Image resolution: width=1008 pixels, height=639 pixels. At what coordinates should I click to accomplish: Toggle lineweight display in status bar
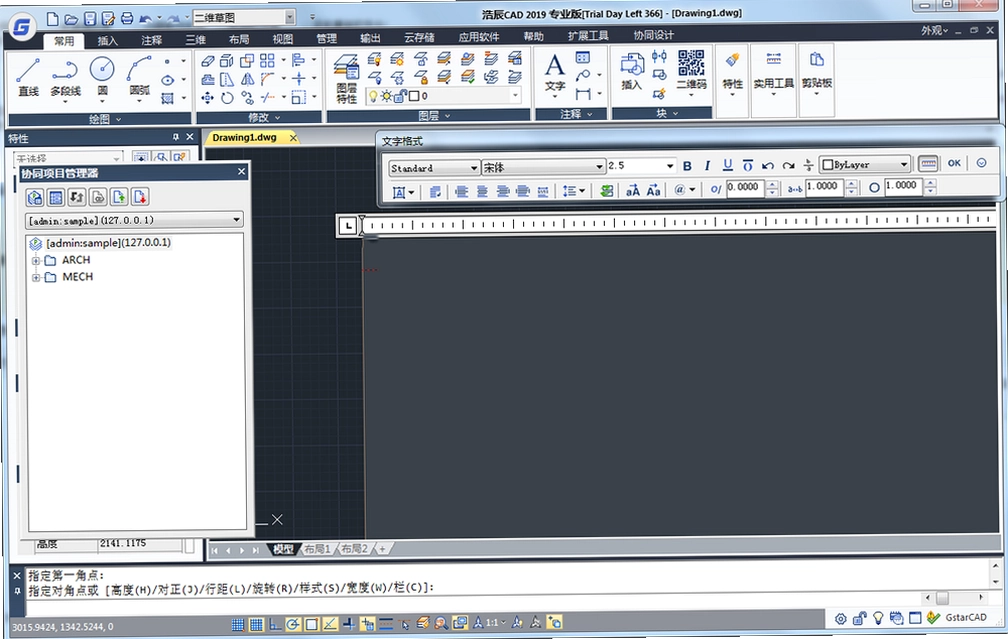pos(386,623)
